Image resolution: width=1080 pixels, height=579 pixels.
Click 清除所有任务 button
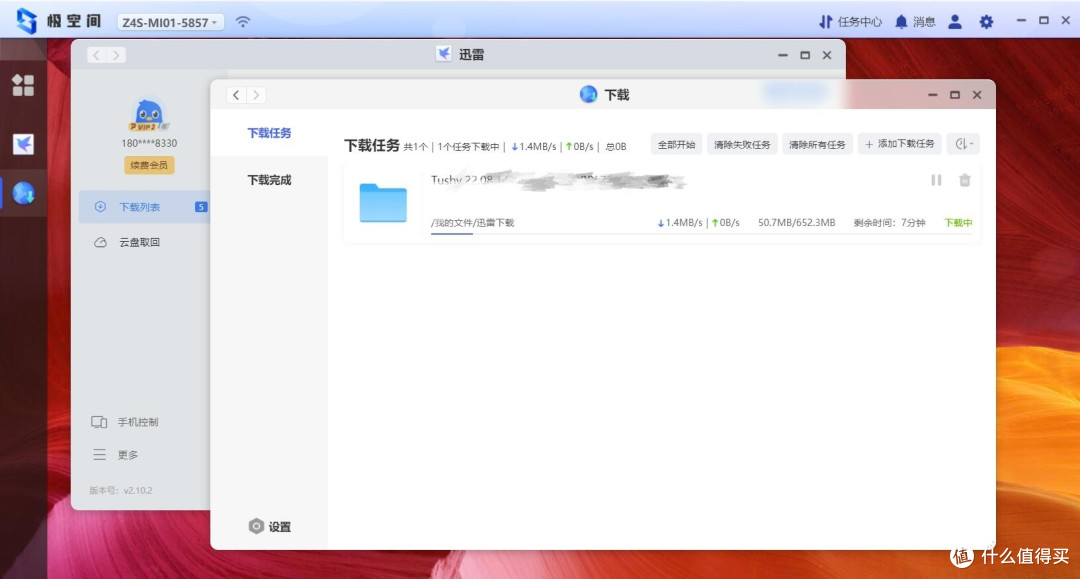click(x=817, y=145)
